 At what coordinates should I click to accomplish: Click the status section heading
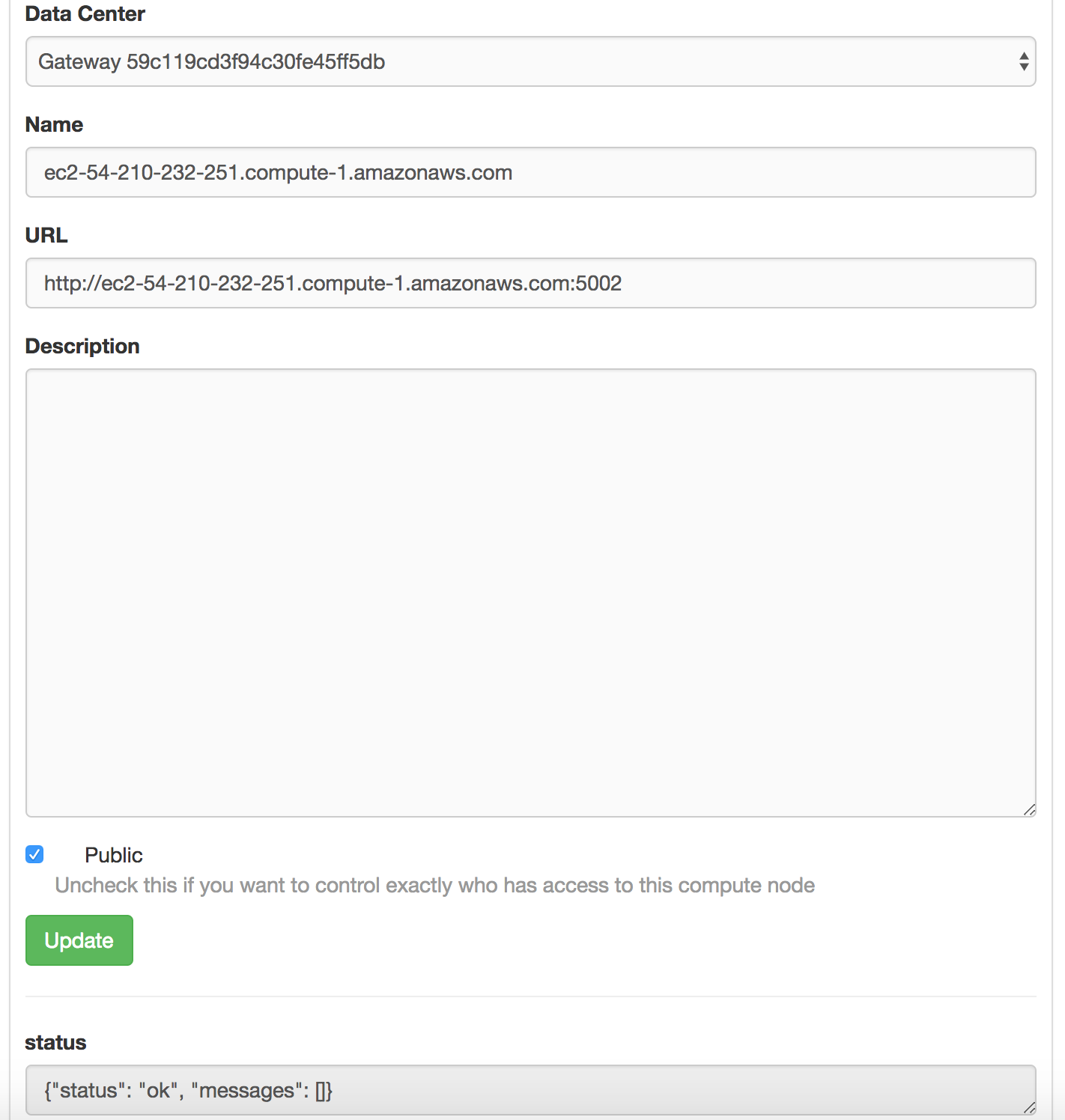pyautogui.click(x=55, y=1042)
